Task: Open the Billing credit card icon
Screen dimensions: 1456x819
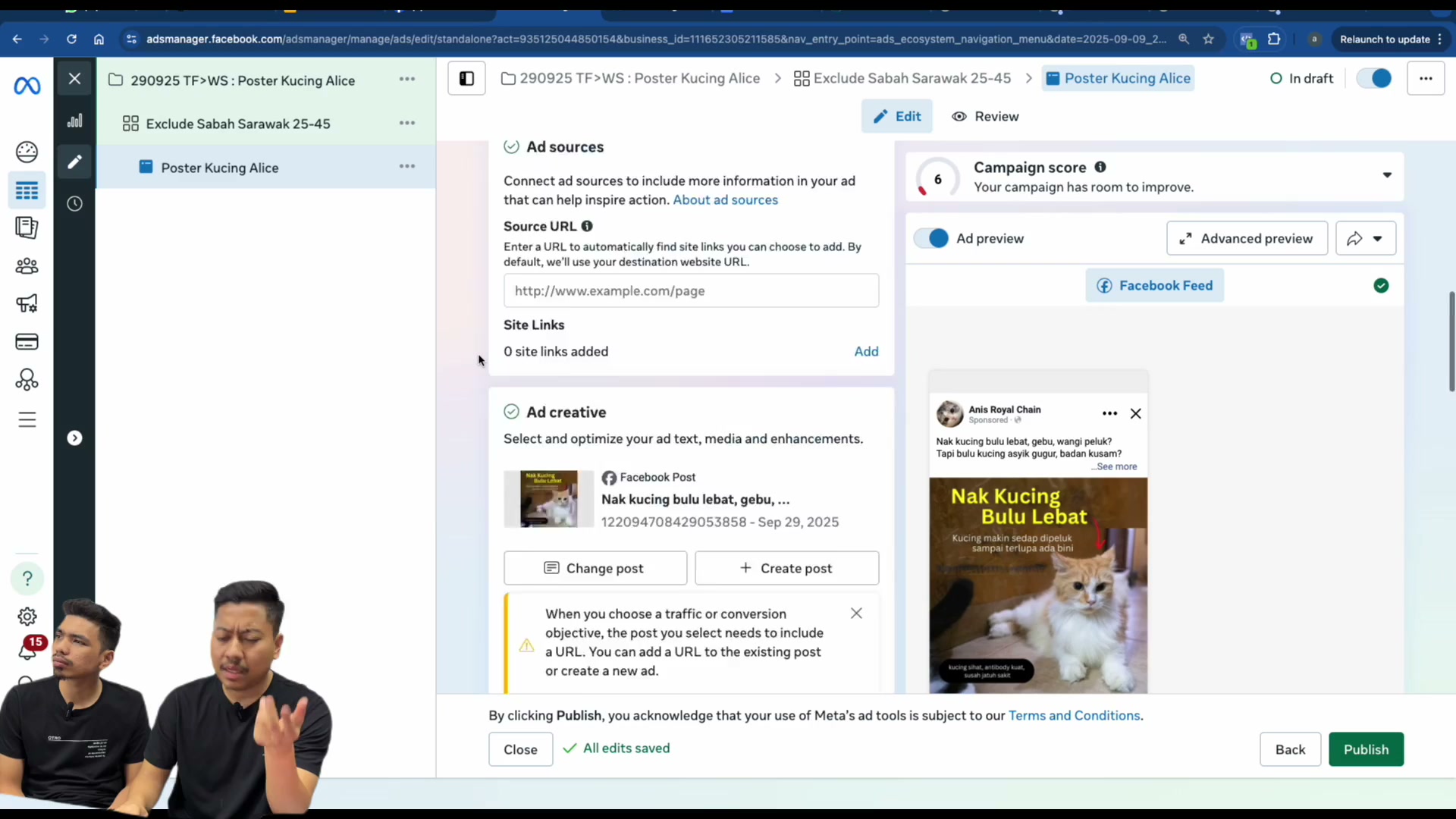Action: point(27,342)
